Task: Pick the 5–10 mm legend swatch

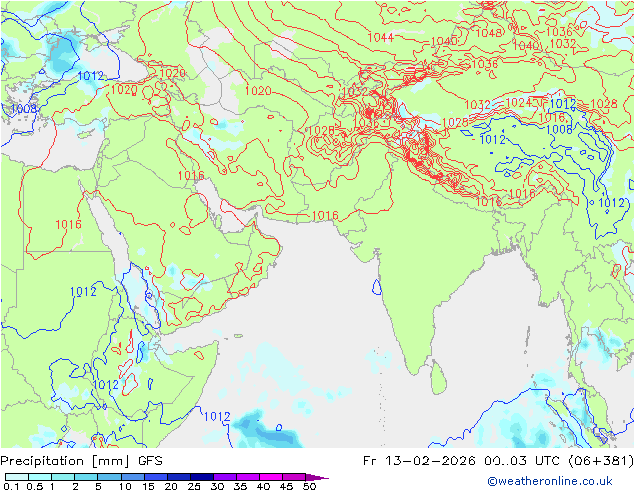Action: pyautogui.click(x=109, y=477)
